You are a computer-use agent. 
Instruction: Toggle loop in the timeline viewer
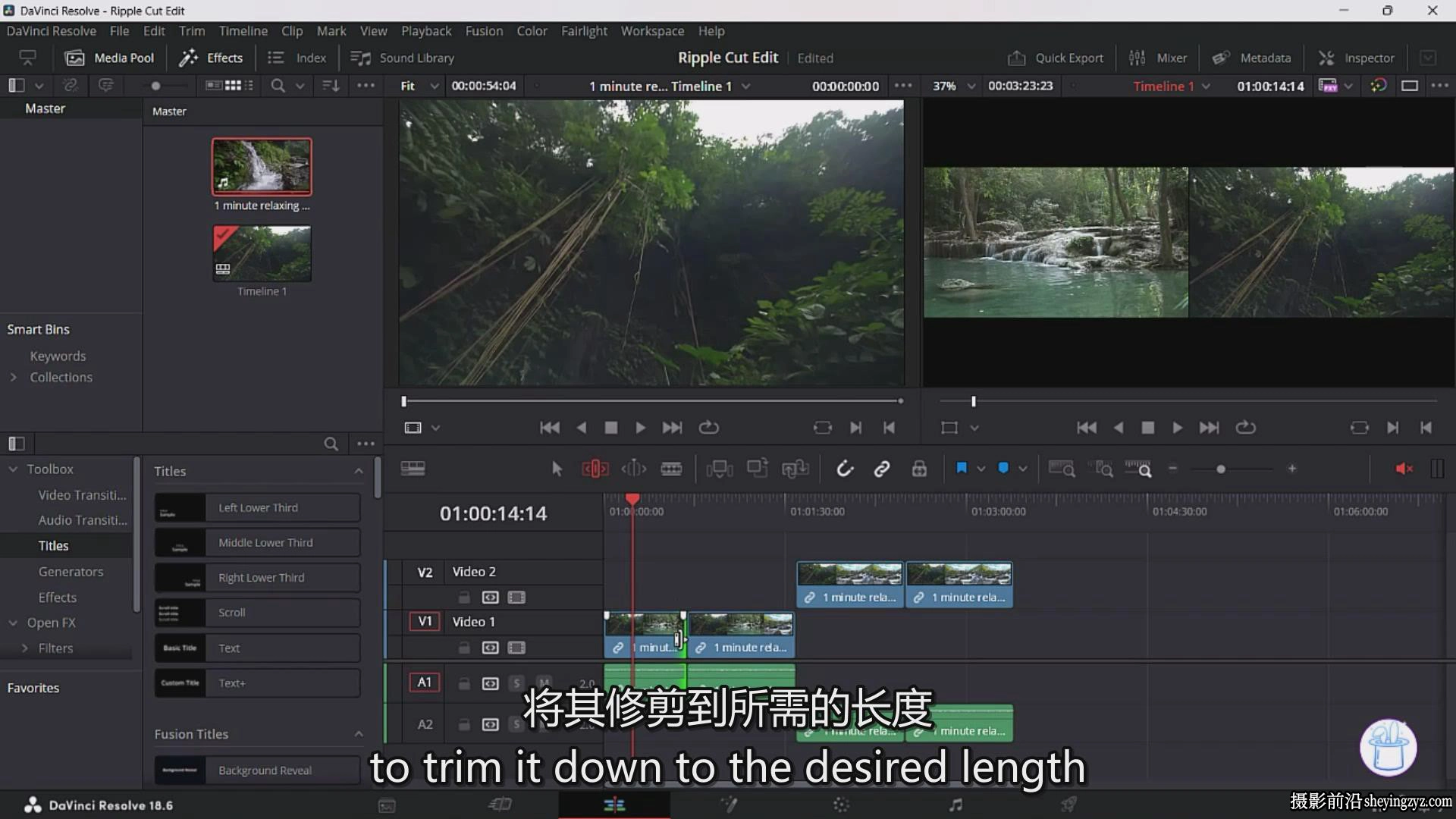[x=1245, y=428]
